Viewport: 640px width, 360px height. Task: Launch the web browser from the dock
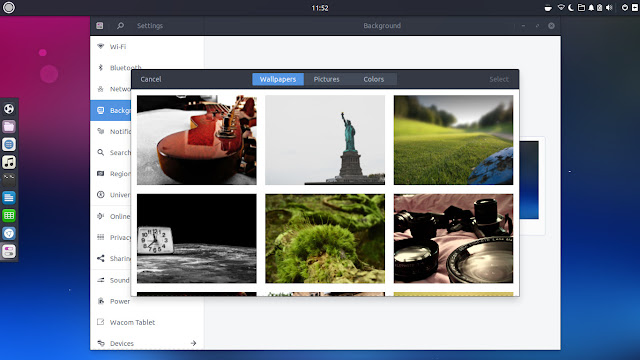[x=9, y=109]
